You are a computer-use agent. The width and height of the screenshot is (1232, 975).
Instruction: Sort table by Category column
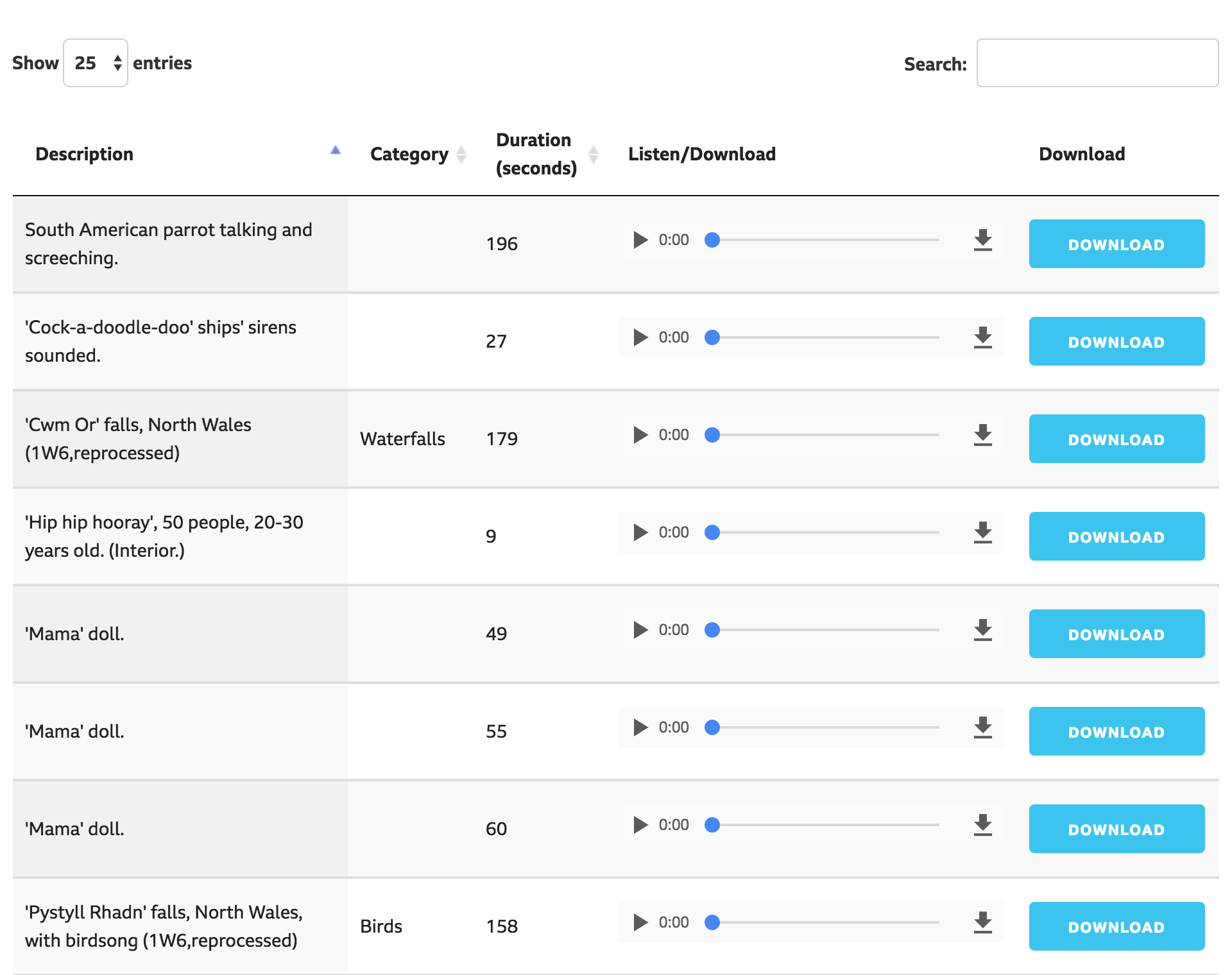409,154
